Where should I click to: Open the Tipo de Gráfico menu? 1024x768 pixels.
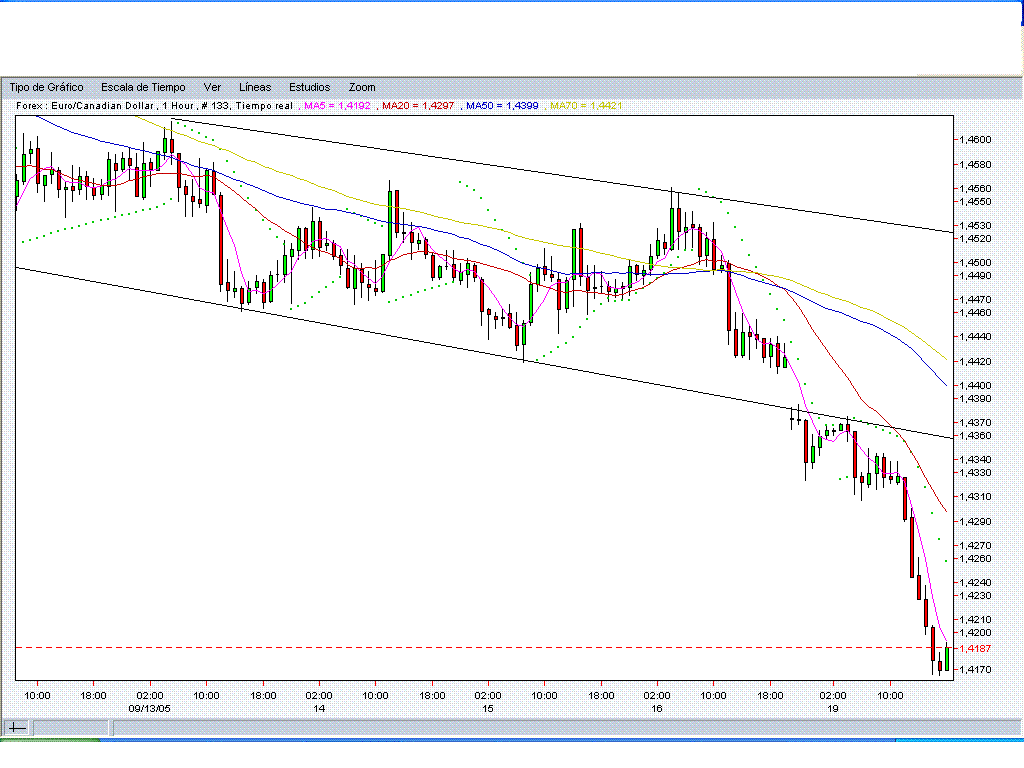point(46,88)
